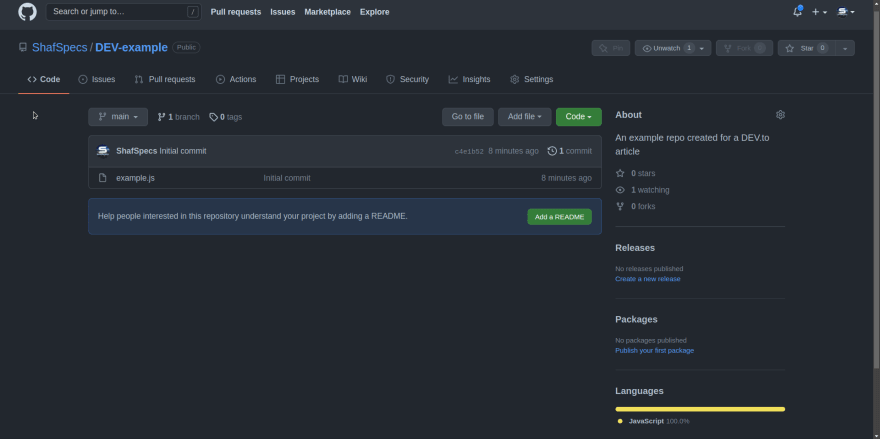This screenshot has height=439, width=880.
Task: Open the ShafSpecs owner link
Action: click(x=59, y=48)
